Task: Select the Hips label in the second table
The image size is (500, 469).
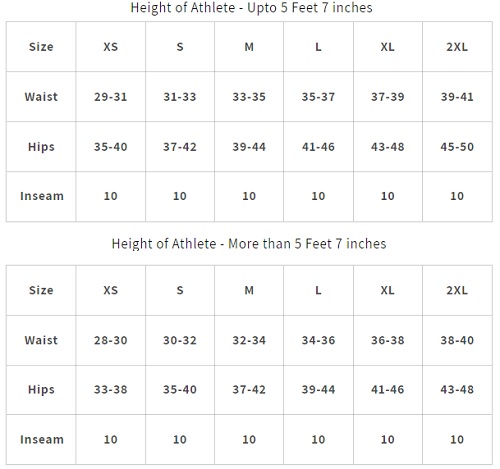Action: pos(41,390)
